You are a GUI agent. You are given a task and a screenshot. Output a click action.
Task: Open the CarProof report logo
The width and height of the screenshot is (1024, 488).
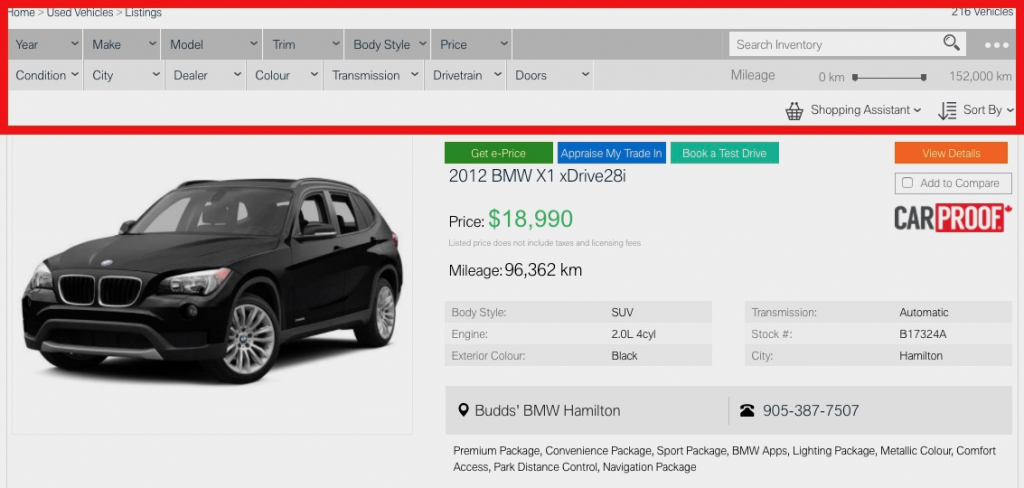click(x=953, y=218)
